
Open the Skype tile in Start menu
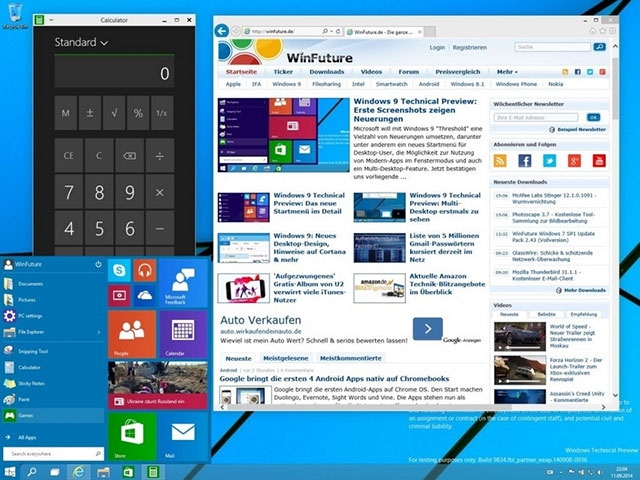[x=119, y=270]
